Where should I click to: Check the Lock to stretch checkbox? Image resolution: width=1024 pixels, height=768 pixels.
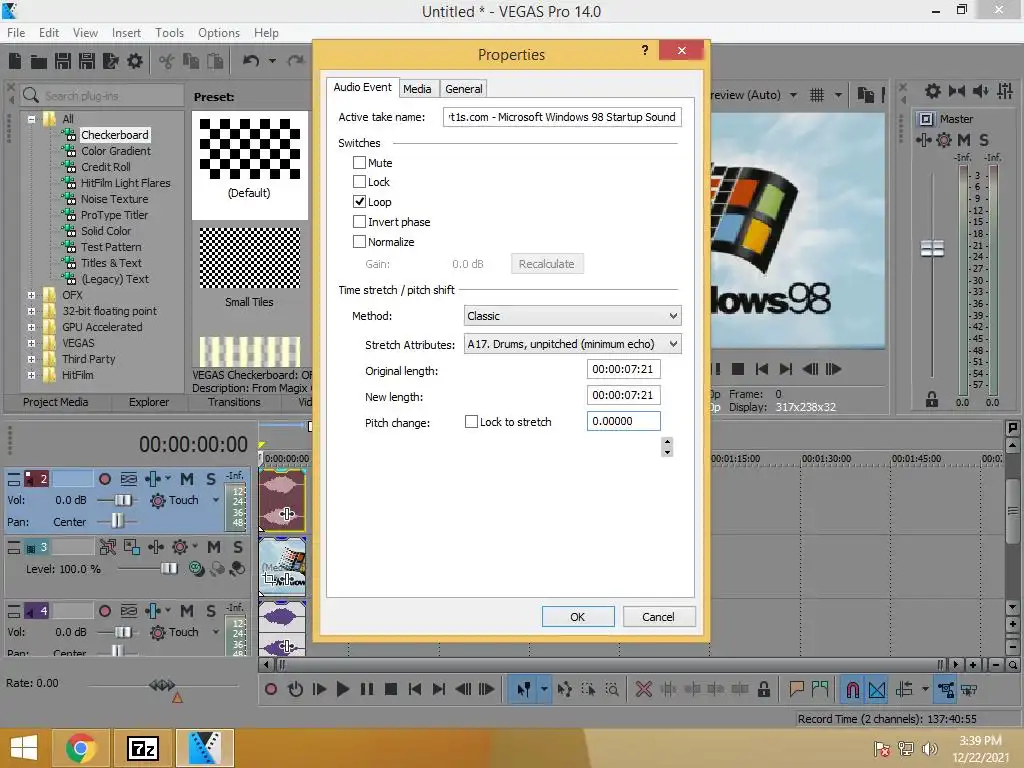pos(471,422)
